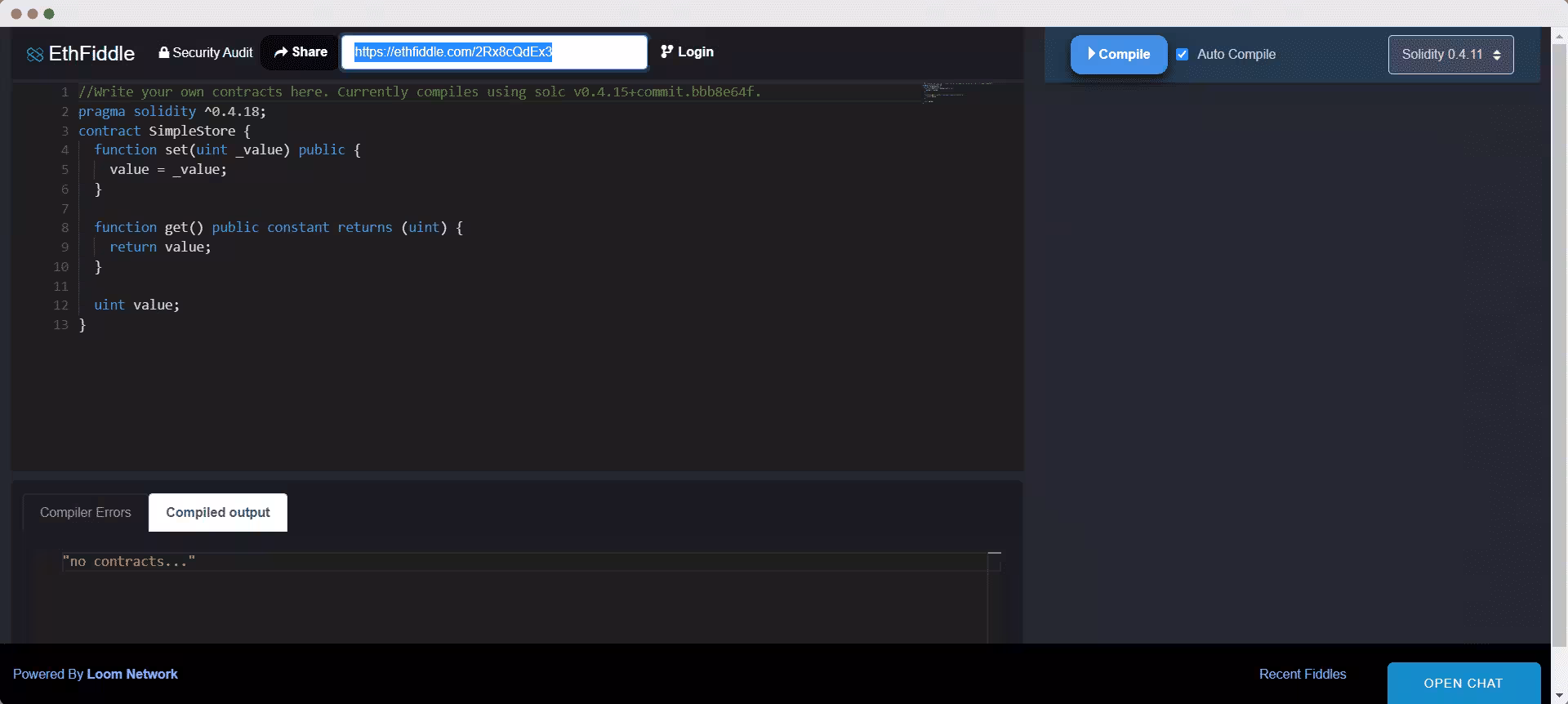Click the Solidity version selector arrows
The image size is (1568, 704).
point(1497,55)
